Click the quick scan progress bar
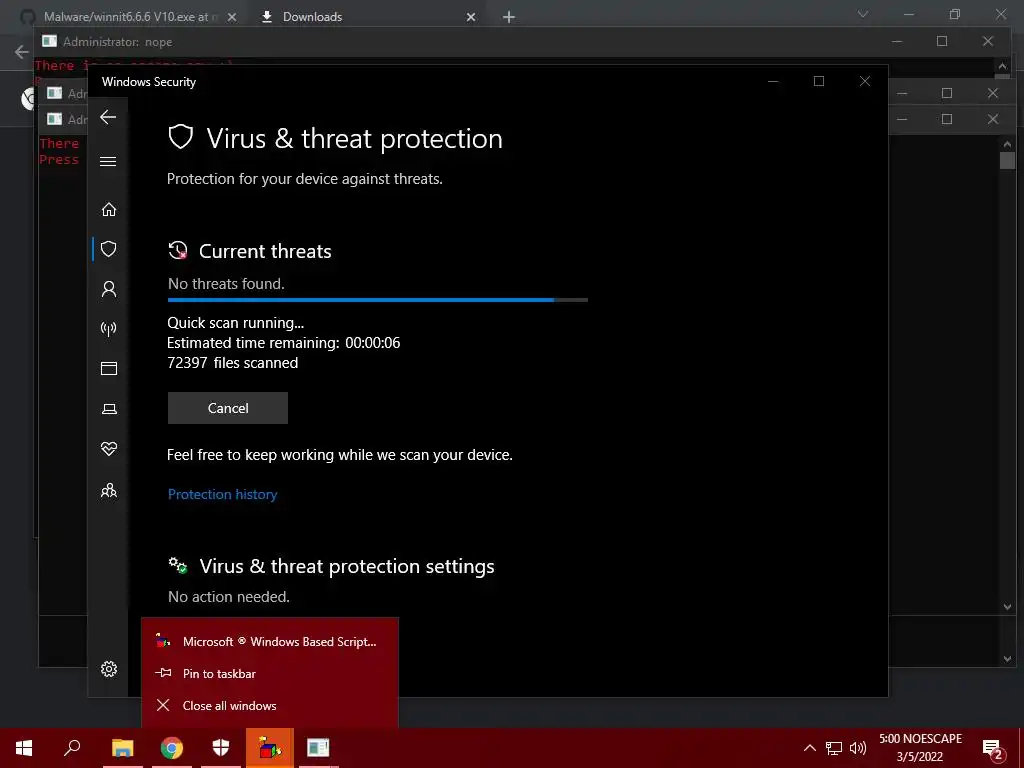The image size is (1024, 768). [377, 300]
